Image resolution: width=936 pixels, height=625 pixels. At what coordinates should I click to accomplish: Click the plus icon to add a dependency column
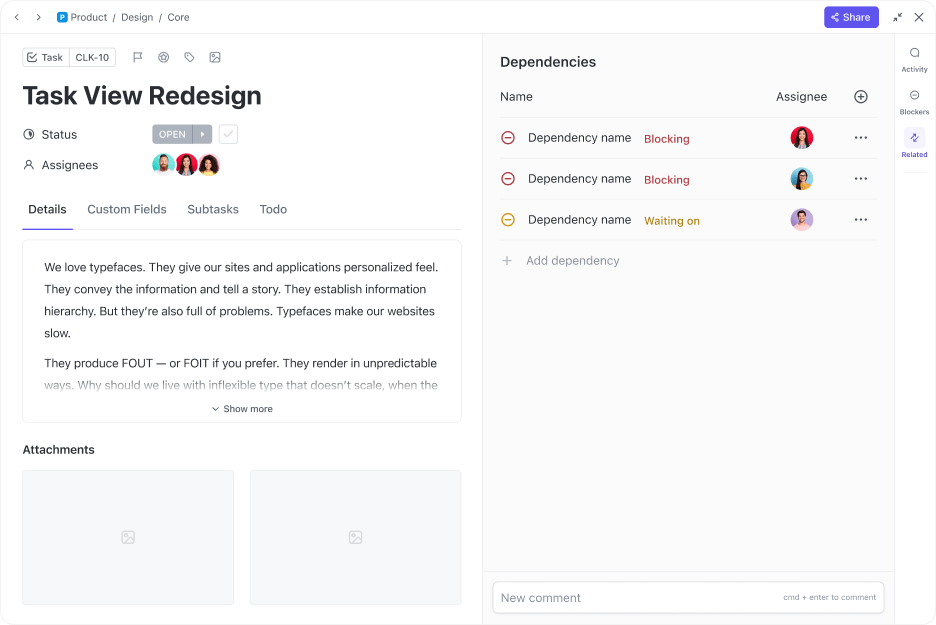[x=860, y=96]
